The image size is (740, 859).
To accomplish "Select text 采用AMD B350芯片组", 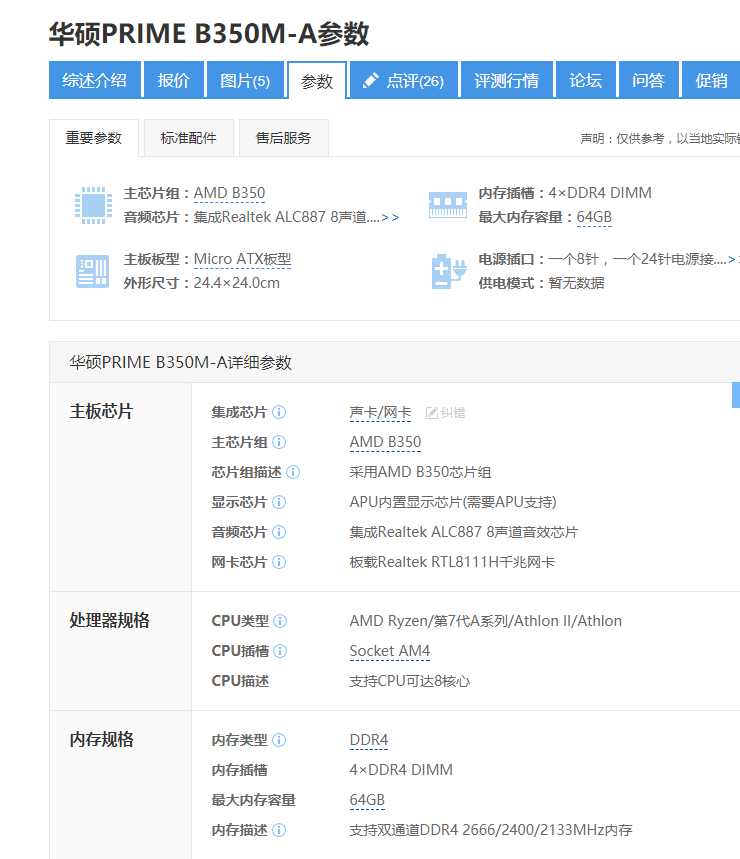I will 420,472.
